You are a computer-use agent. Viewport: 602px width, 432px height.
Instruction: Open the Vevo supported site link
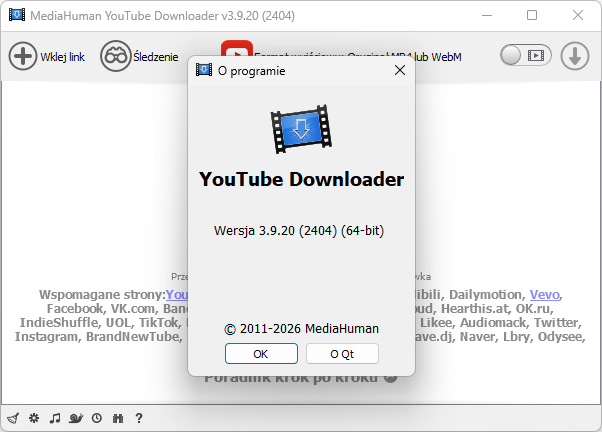point(544,295)
